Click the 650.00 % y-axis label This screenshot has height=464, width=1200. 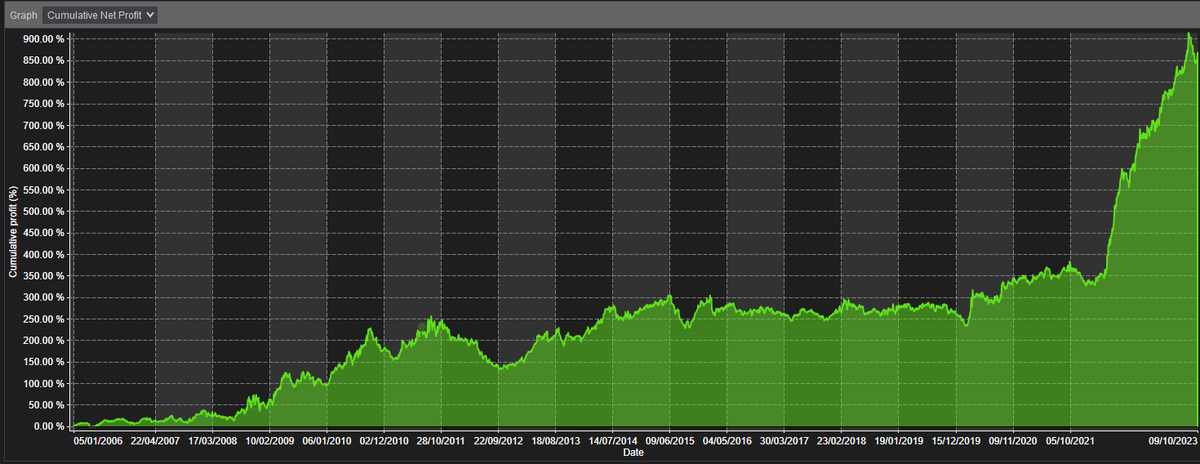coord(44,147)
